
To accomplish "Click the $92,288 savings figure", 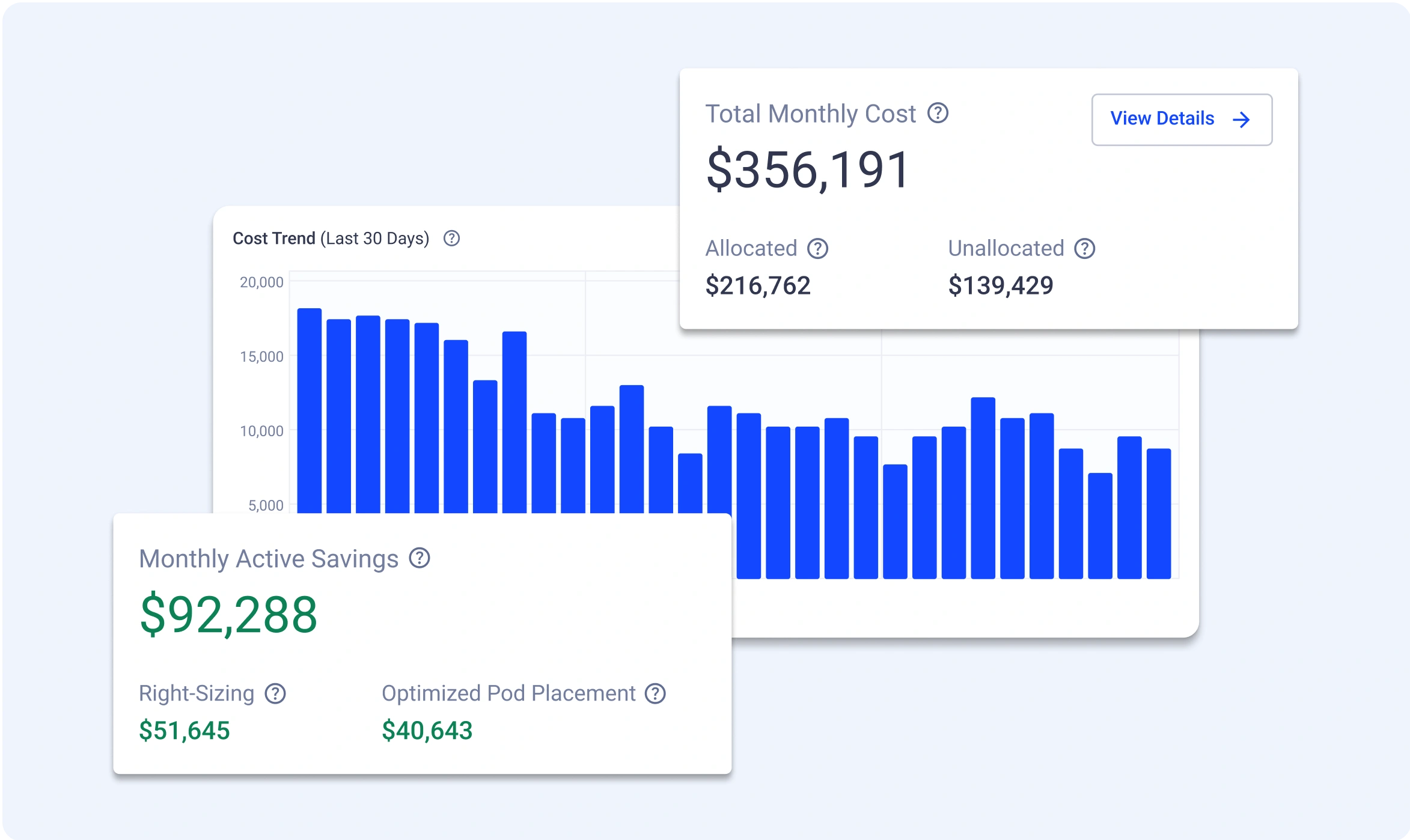I will [x=228, y=615].
